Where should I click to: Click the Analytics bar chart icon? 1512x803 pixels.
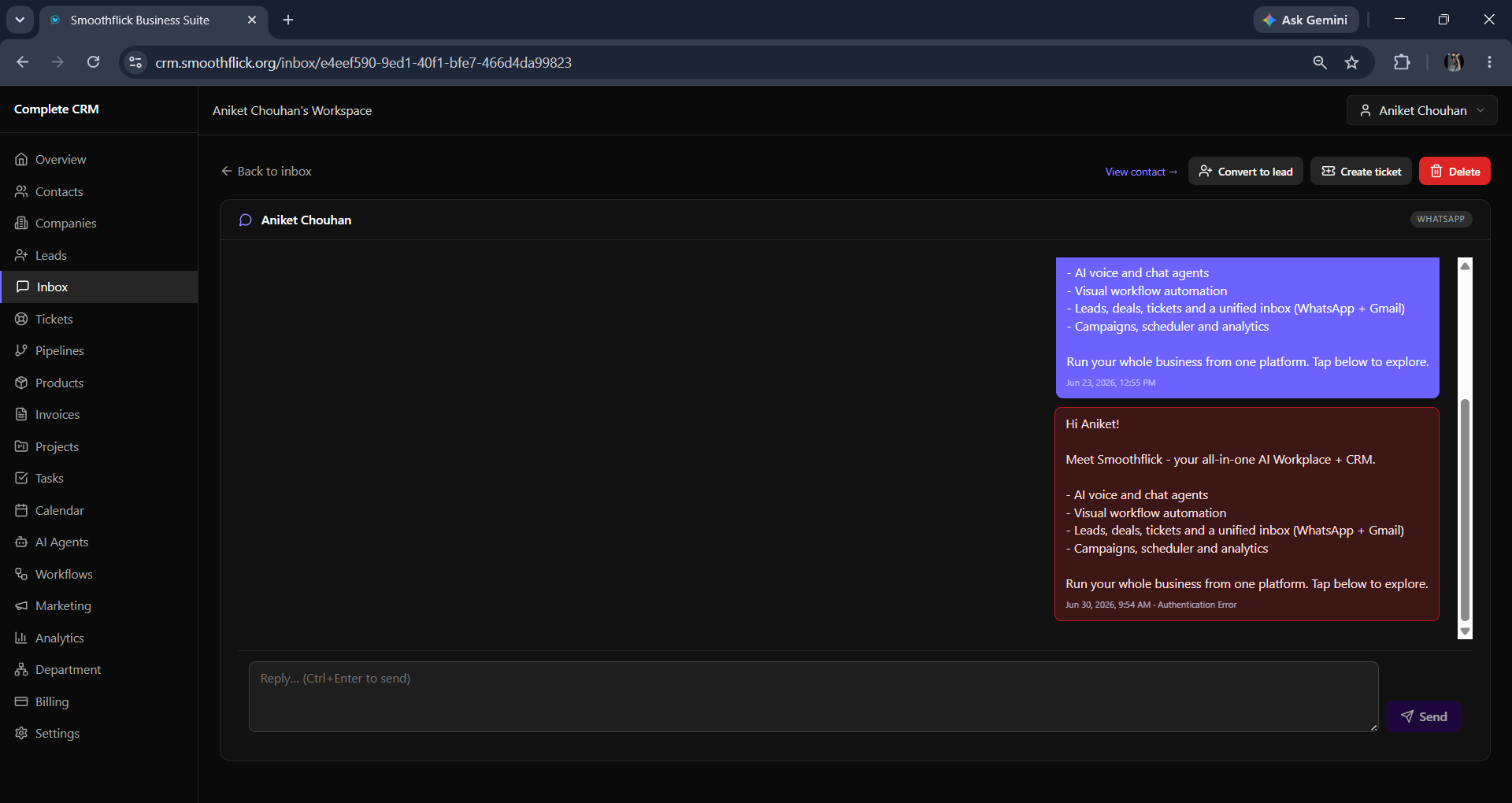(x=21, y=638)
